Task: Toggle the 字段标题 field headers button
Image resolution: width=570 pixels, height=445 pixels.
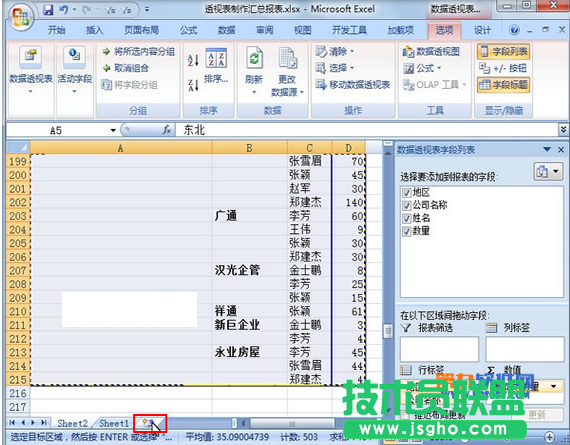Action: [503, 85]
